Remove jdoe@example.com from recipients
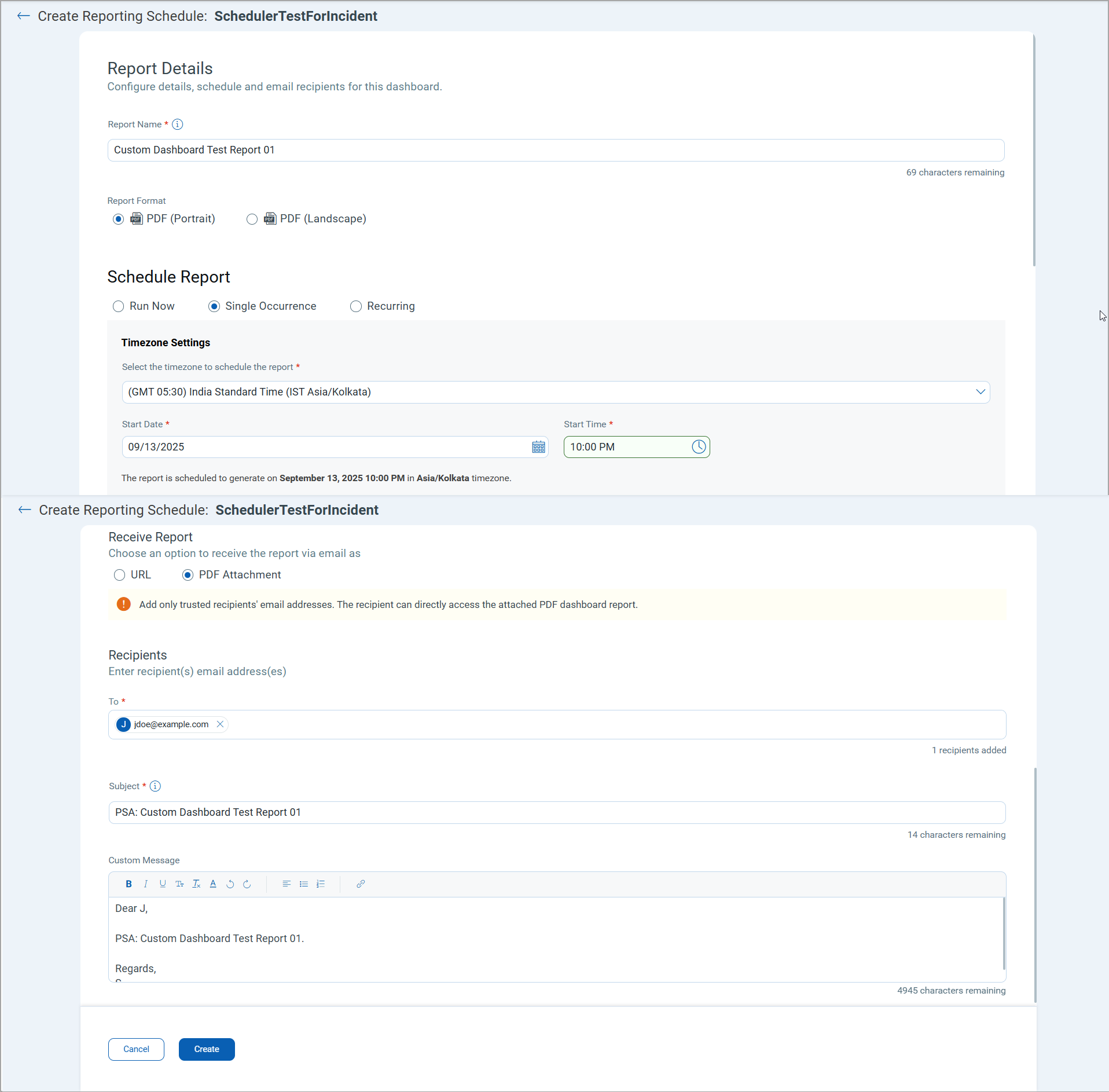 [x=220, y=724]
